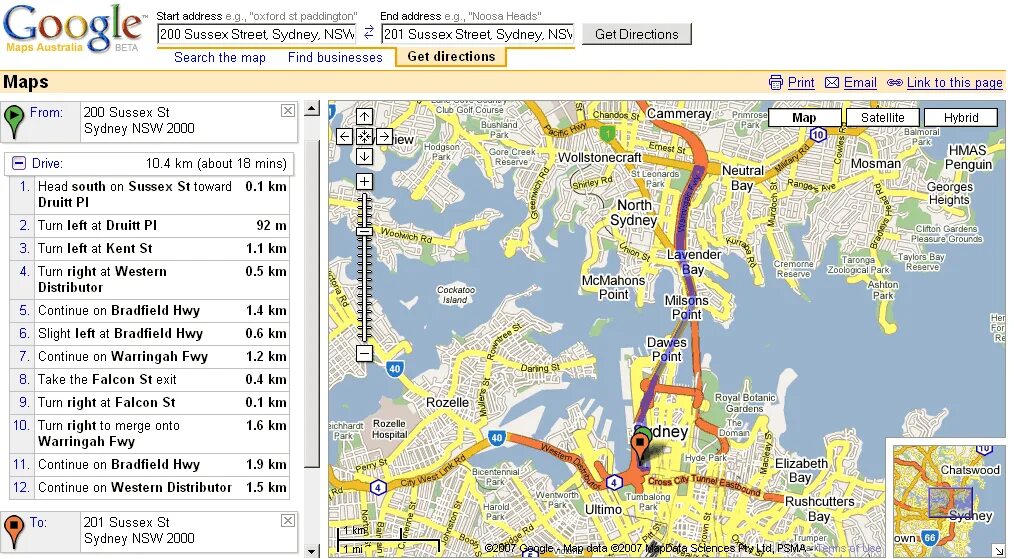Remove the 201 Sussex St destination
This screenshot has height=559, width=1014.
tap(288, 521)
